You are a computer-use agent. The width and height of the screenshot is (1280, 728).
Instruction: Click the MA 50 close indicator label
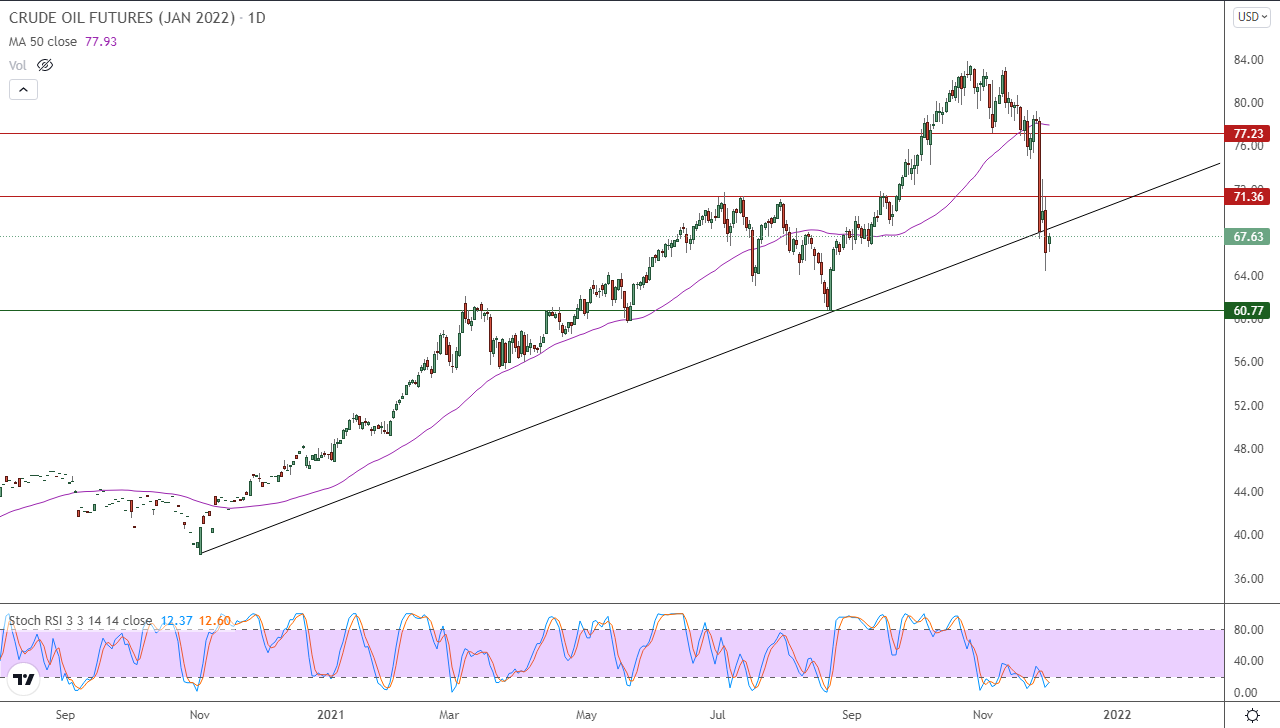click(x=43, y=42)
